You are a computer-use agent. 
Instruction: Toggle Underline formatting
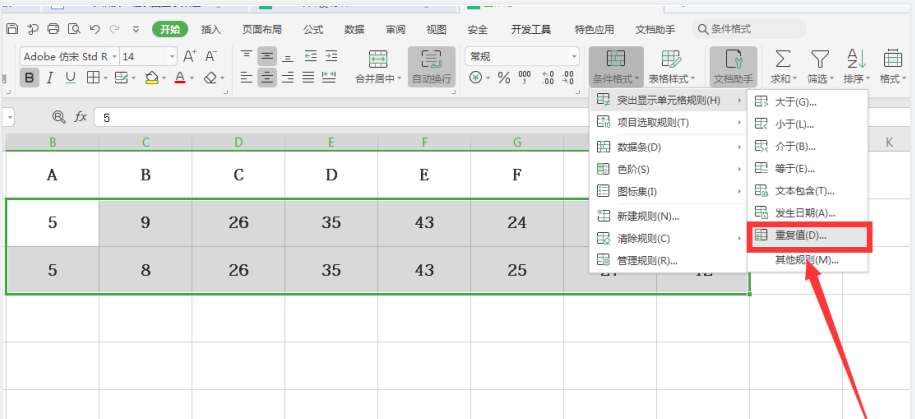70,78
